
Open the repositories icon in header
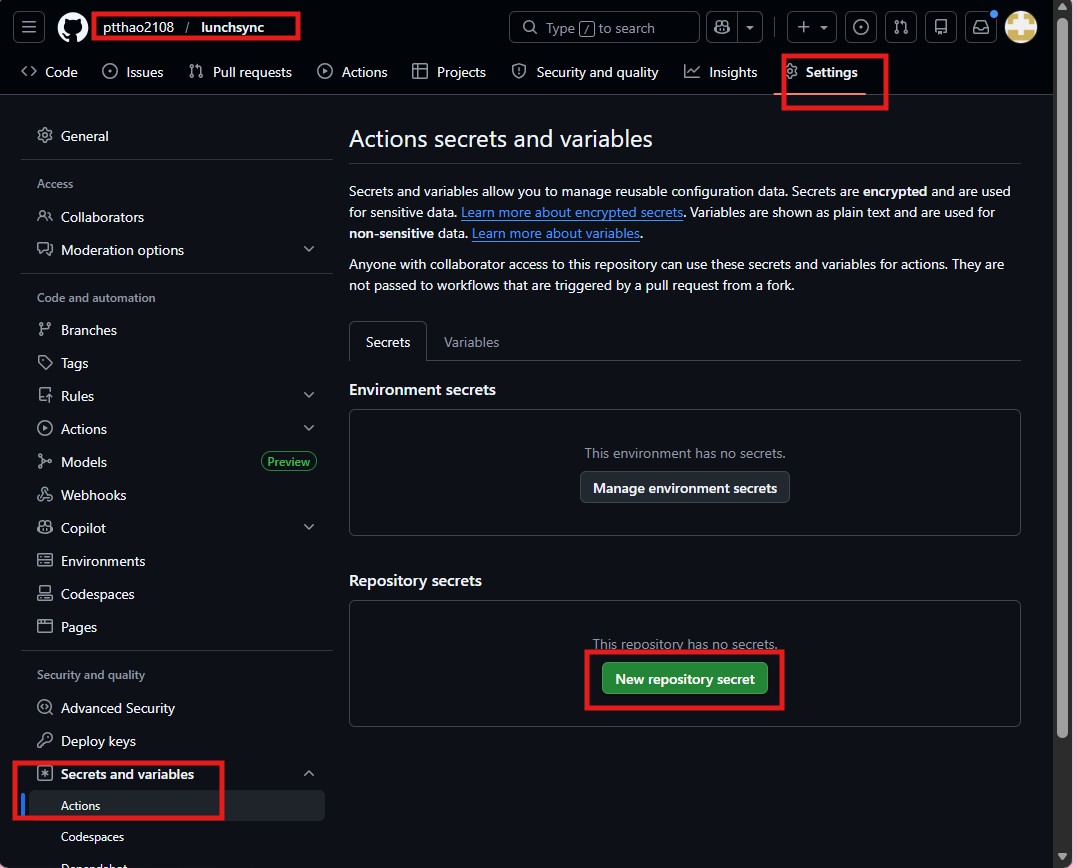pos(940,28)
